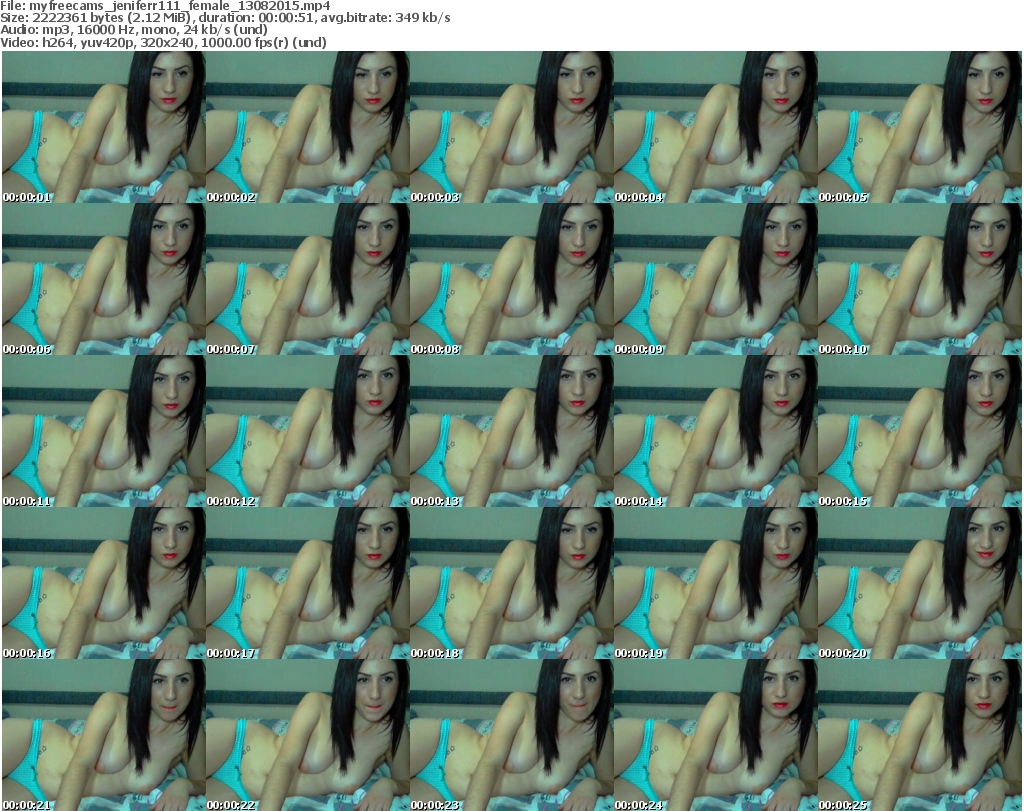Viewport: 1024px width, 811px height.
Task: Select the frame stamped 00:00:01
Action: click(104, 127)
